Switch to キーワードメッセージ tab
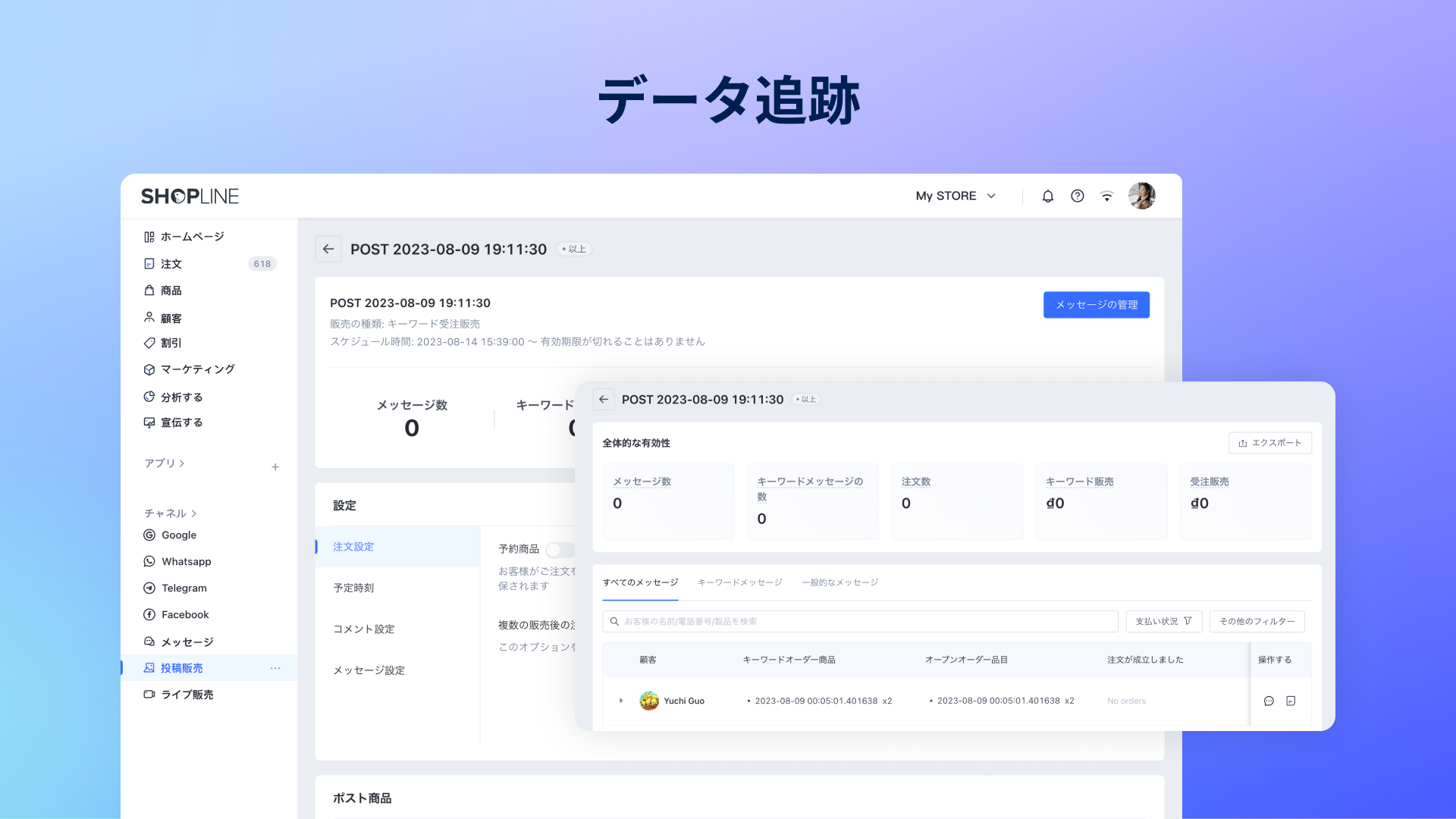 739,582
